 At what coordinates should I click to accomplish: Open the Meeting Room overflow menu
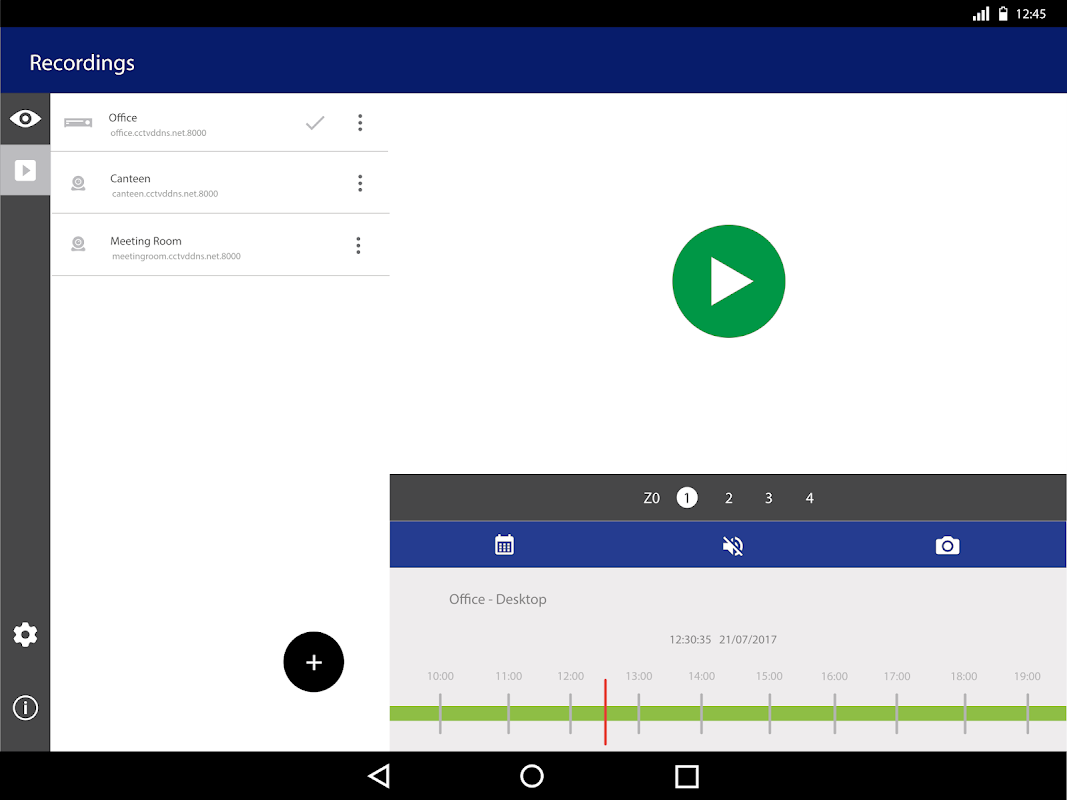click(359, 246)
